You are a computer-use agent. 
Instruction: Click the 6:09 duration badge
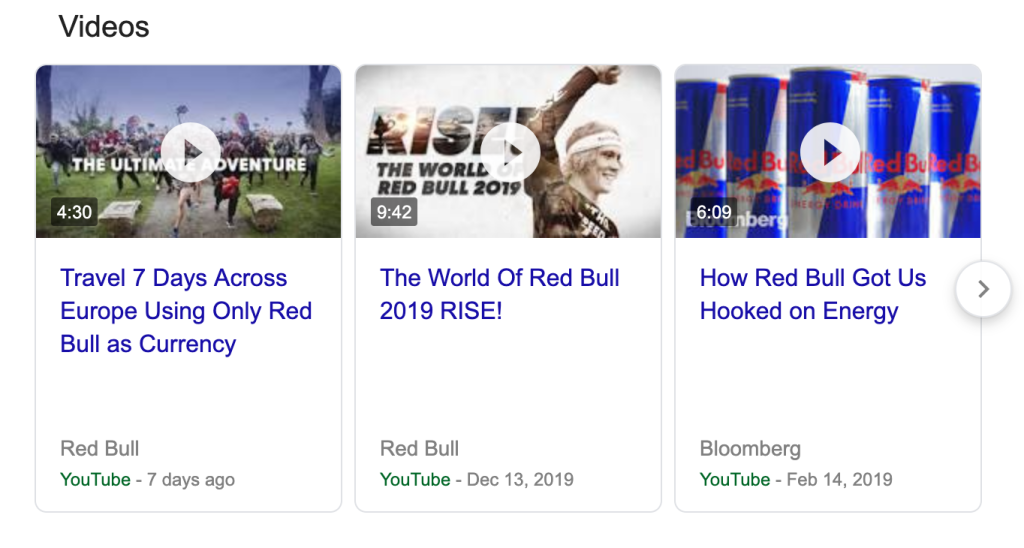coord(714,212)
